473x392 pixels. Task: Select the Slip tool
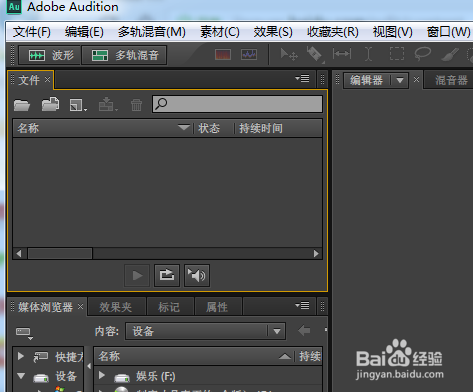342,54
